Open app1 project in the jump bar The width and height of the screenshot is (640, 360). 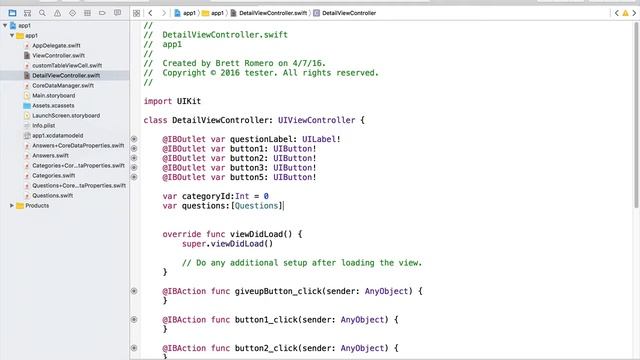pyautogui.click(x=185, y=13)
